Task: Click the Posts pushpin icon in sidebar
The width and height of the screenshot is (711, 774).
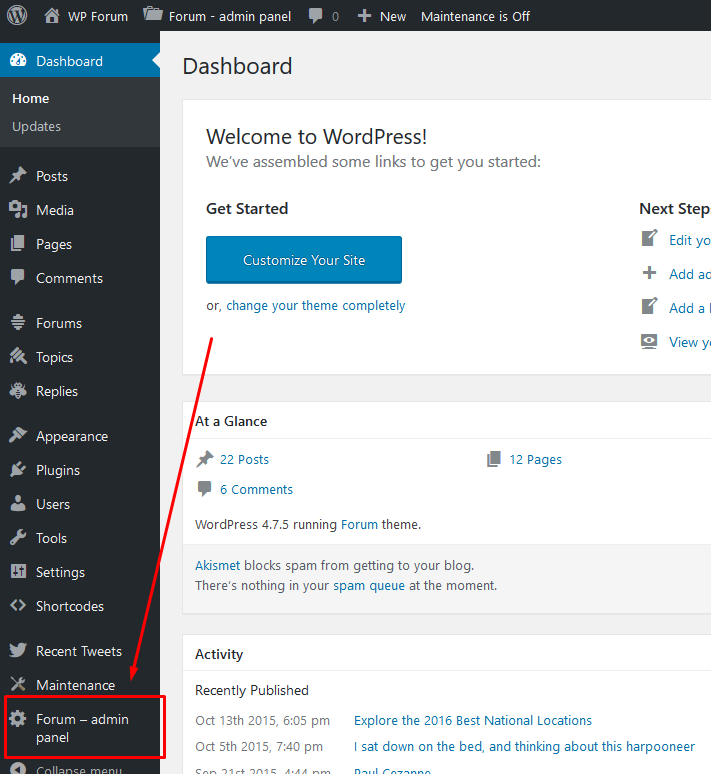Action: (18, 176)
